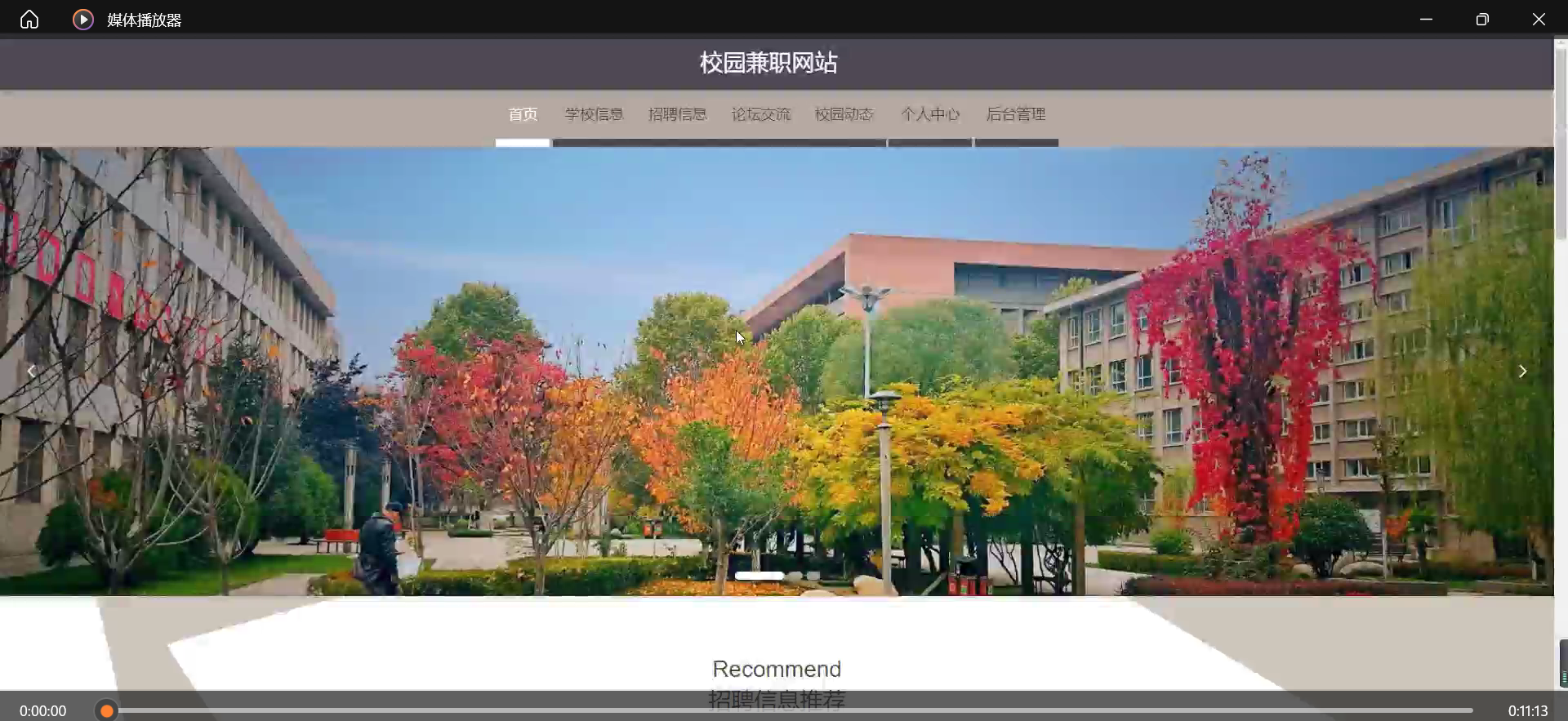Click the 媒体播放器 title label

click(144, 20)
